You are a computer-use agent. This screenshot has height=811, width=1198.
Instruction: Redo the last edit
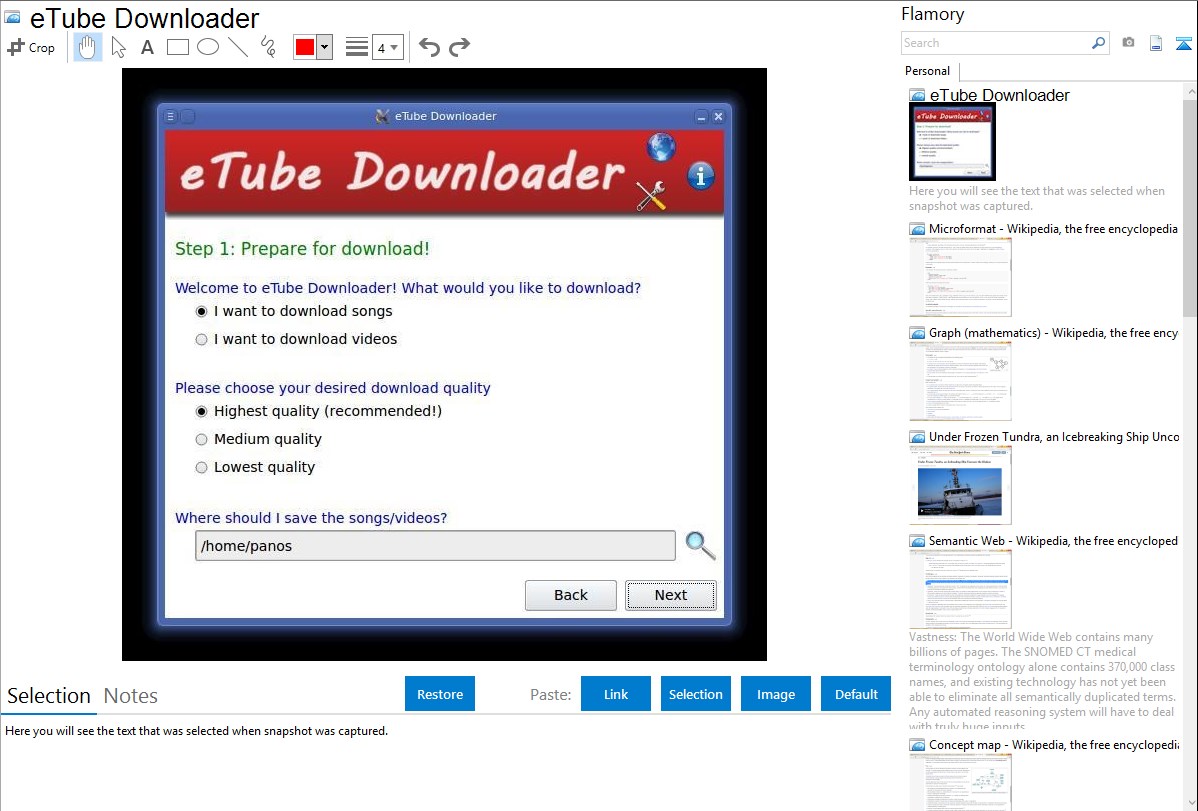coord(459,47)
